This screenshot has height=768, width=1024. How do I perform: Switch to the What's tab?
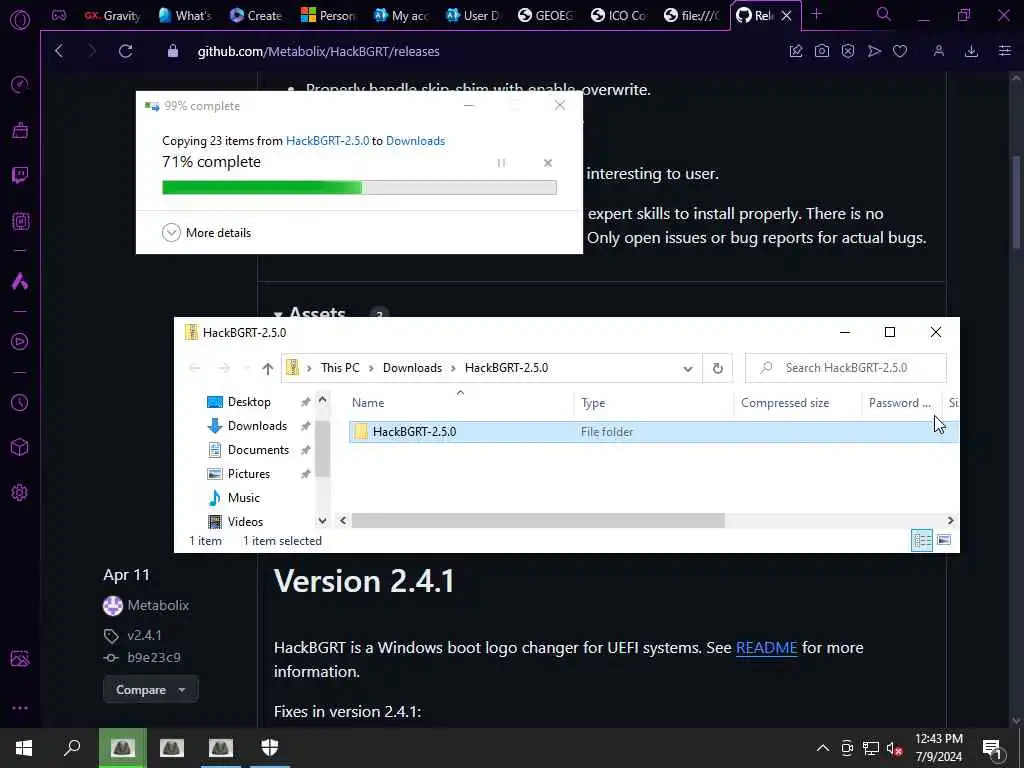tap(185, 16)
